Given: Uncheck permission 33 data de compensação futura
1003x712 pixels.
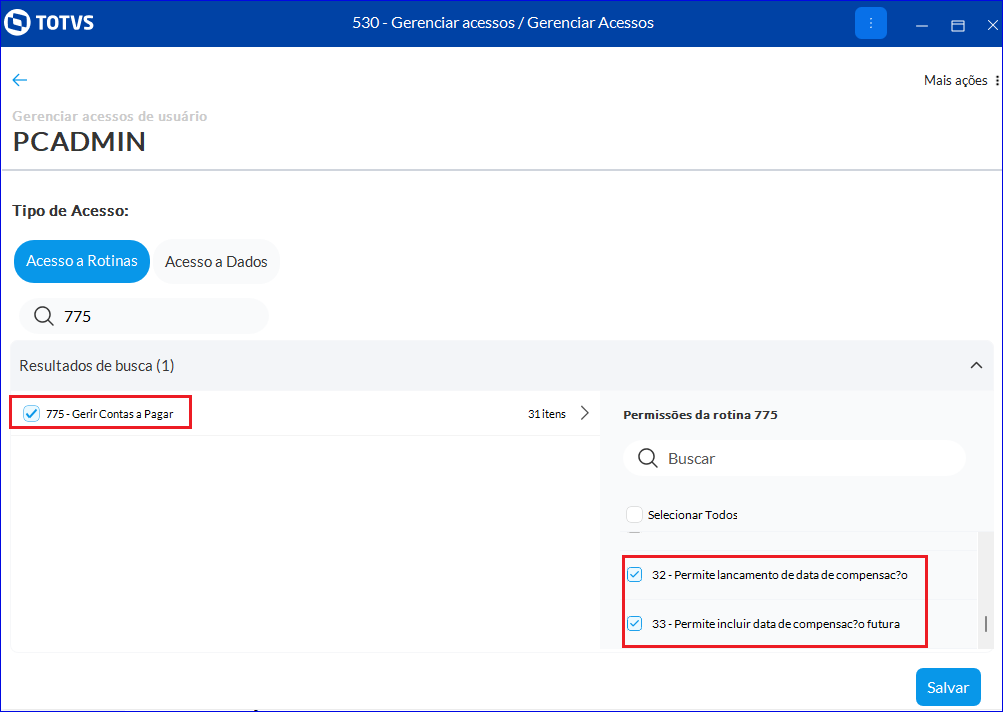Looking at the screenshot, I should pyautogui.click(x=634, y=624).
